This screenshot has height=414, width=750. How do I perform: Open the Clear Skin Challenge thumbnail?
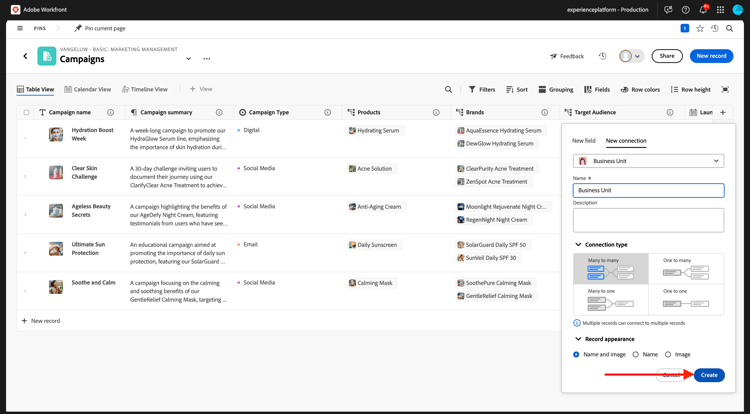coord(56,173)
